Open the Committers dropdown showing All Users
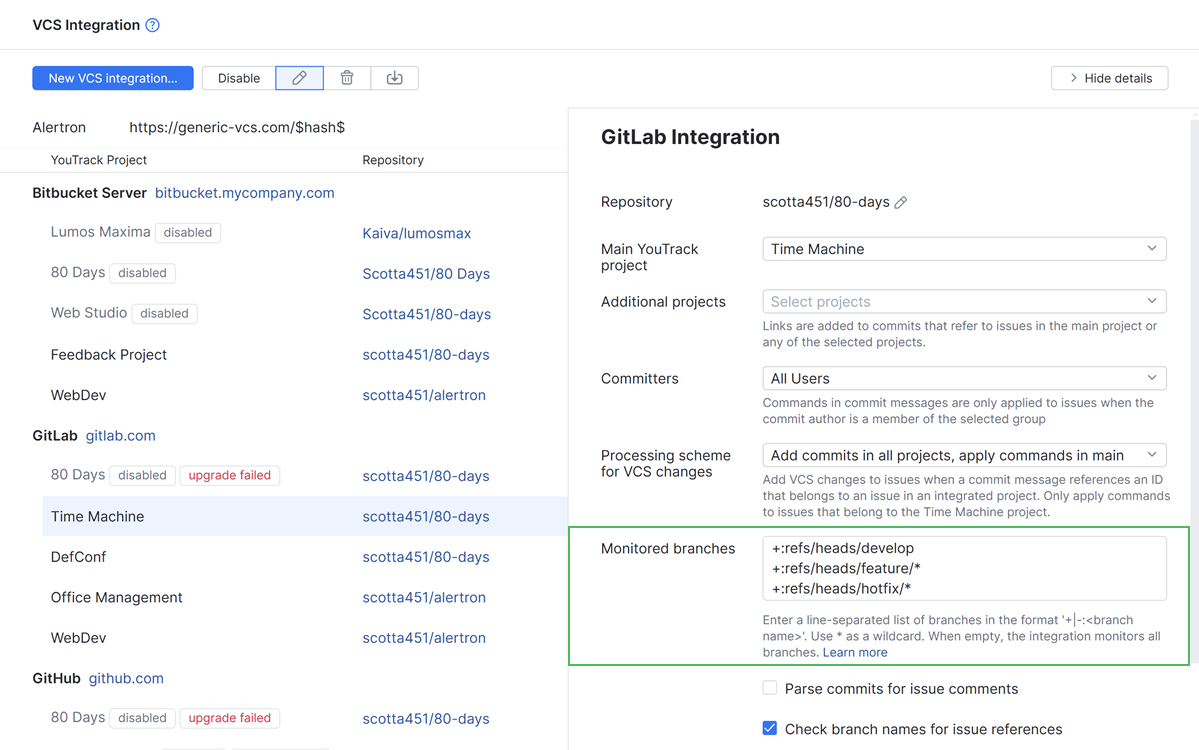1199x750 pixels. [963, 378]
